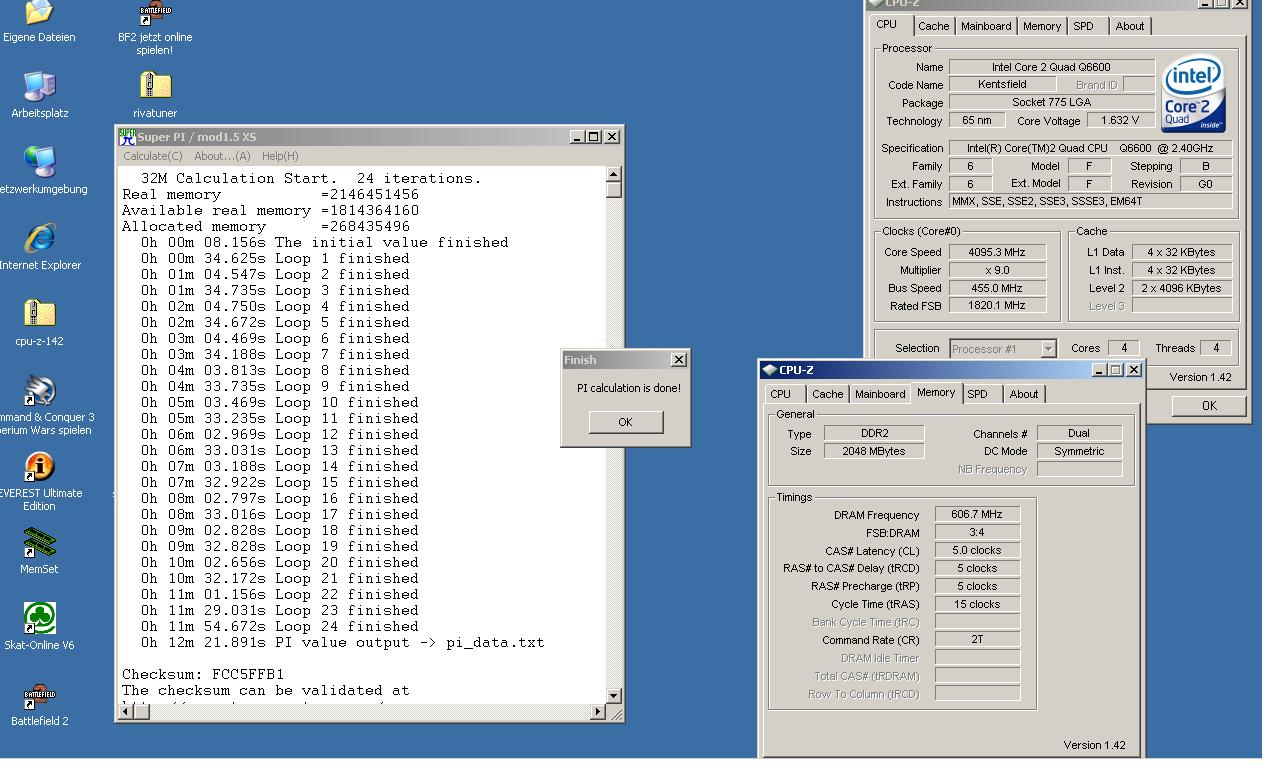This screenshot has height=768, width=1280.
Task: Click the DRAM Frequency value 606.7 MHz
Action: coord(977,514)
